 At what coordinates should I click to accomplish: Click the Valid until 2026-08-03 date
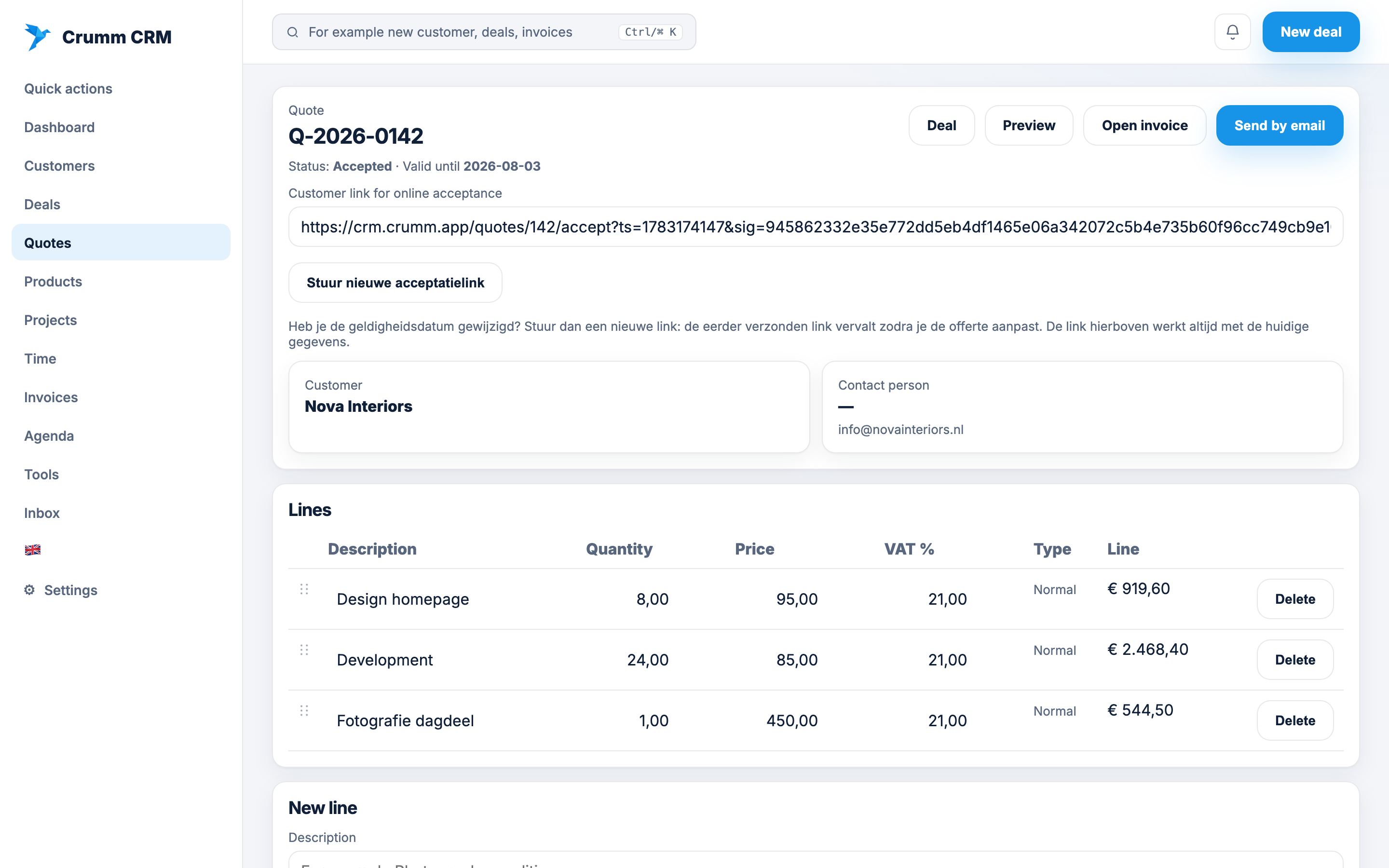point(502,166)
